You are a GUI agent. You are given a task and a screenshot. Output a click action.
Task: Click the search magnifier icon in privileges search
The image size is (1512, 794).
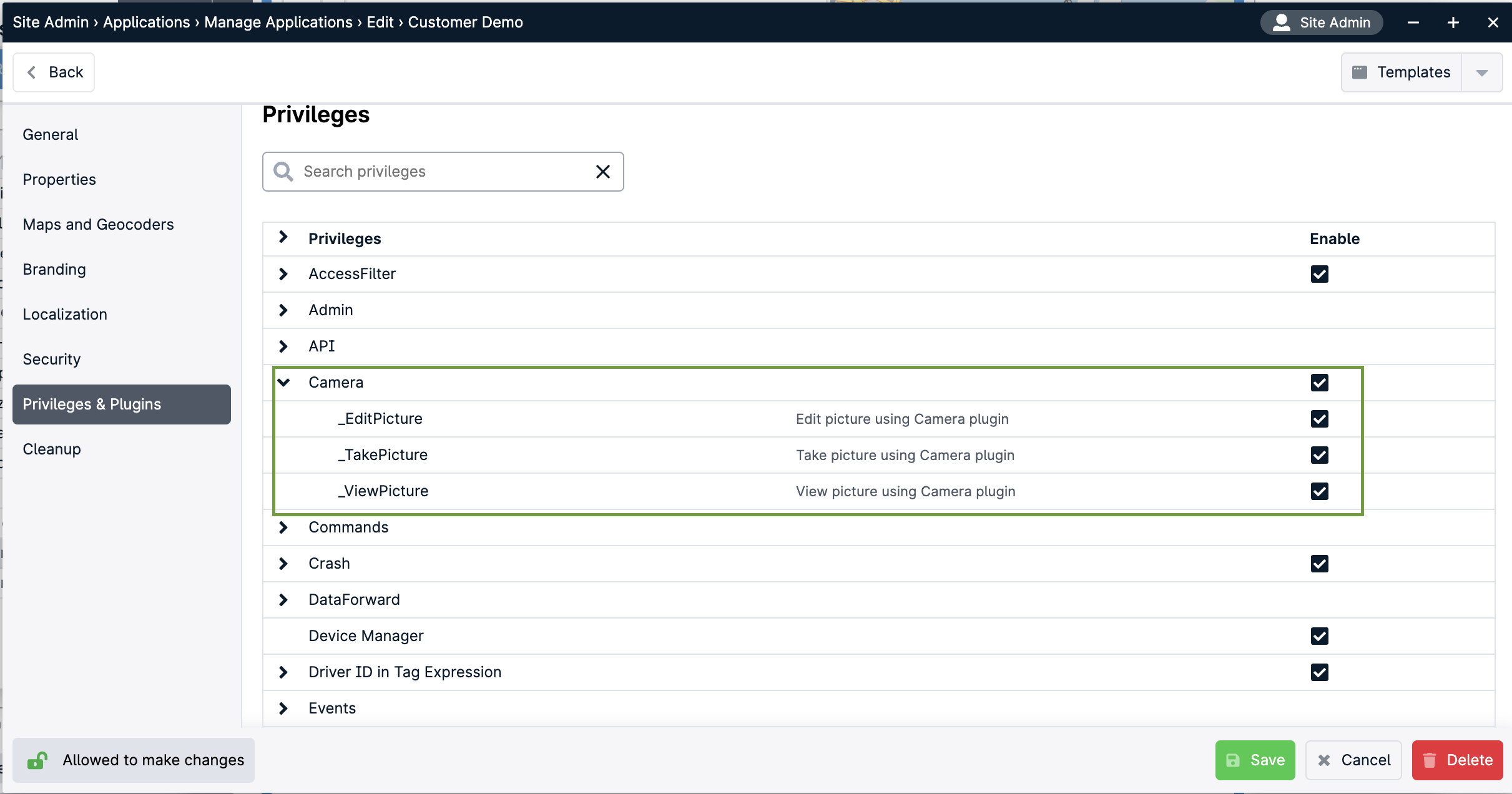284,171
